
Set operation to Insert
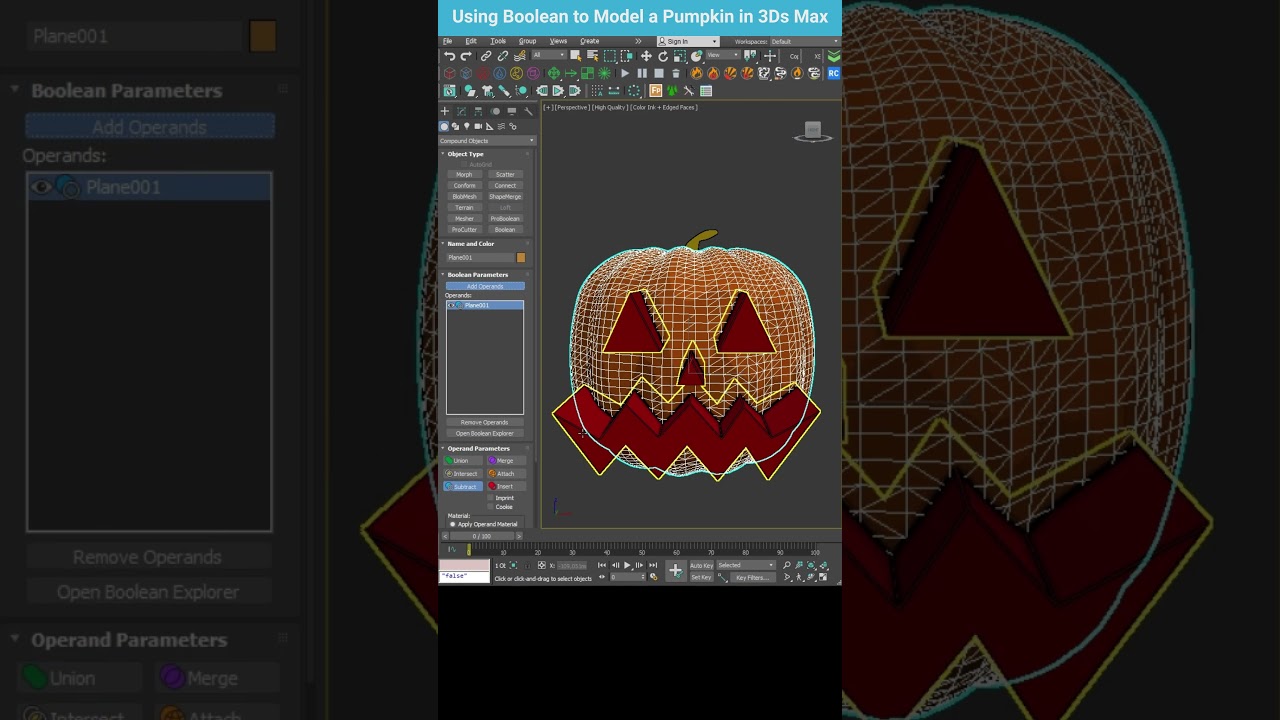(506, 487)
